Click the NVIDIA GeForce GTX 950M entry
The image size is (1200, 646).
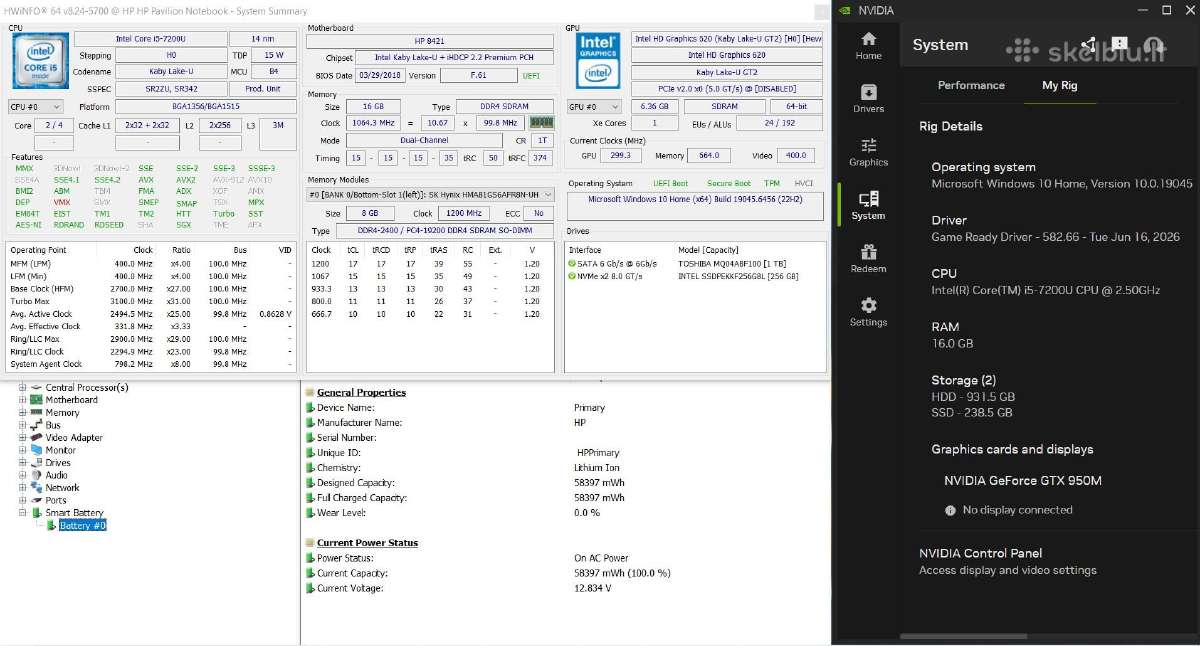[x=1022, y=480]
